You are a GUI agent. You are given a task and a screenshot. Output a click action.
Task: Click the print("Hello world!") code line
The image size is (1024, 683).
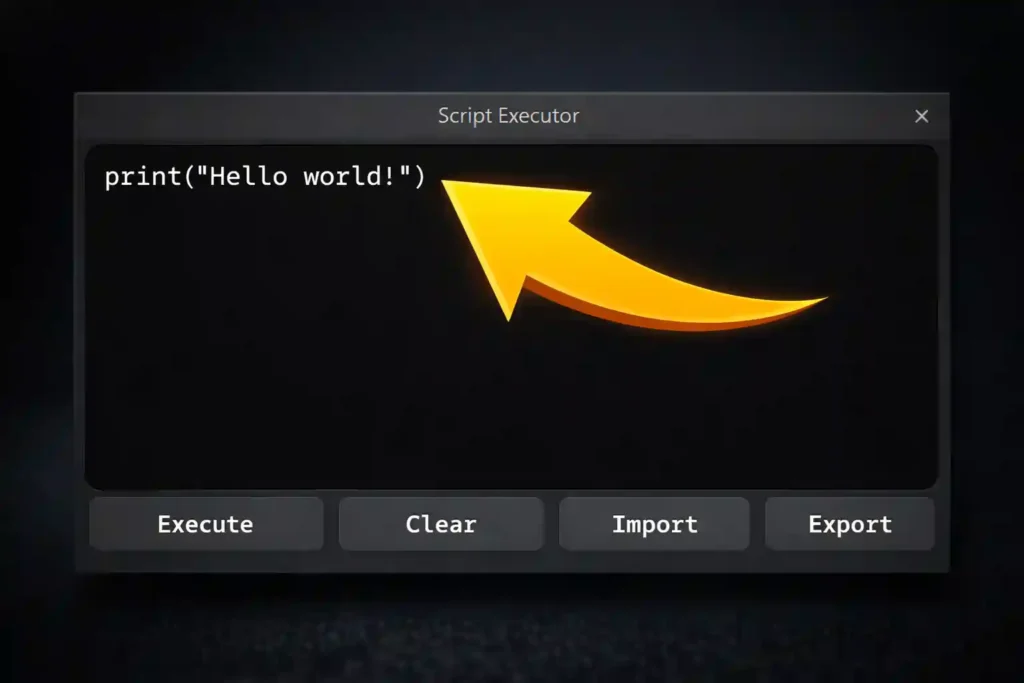click(265, 176)
